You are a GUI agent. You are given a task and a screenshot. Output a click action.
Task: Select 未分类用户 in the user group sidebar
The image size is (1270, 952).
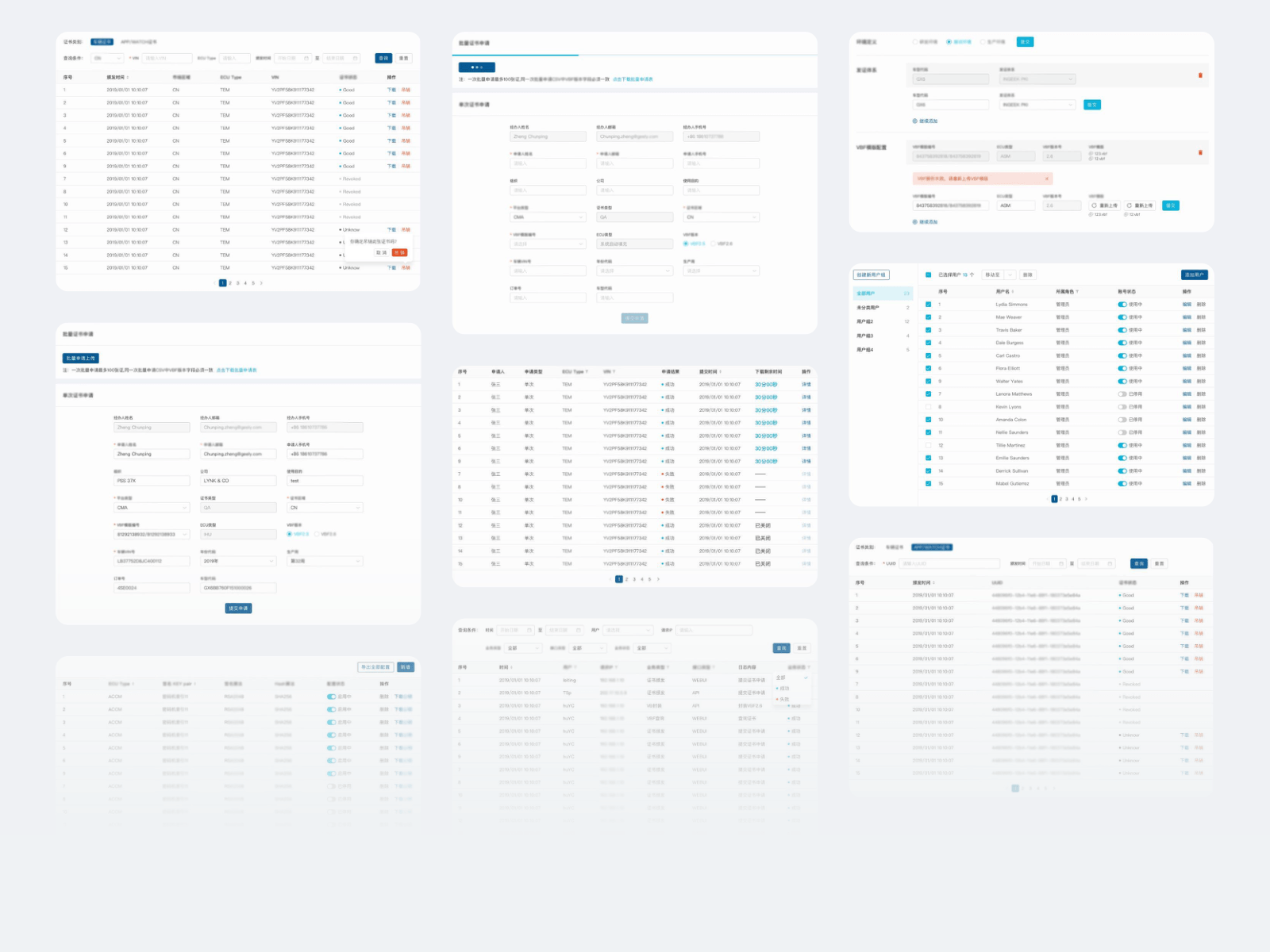(883, 308)
